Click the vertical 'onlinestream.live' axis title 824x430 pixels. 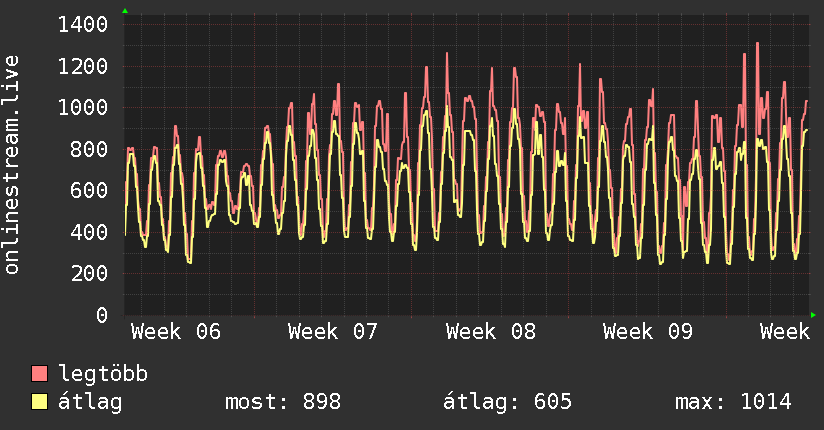12,165
